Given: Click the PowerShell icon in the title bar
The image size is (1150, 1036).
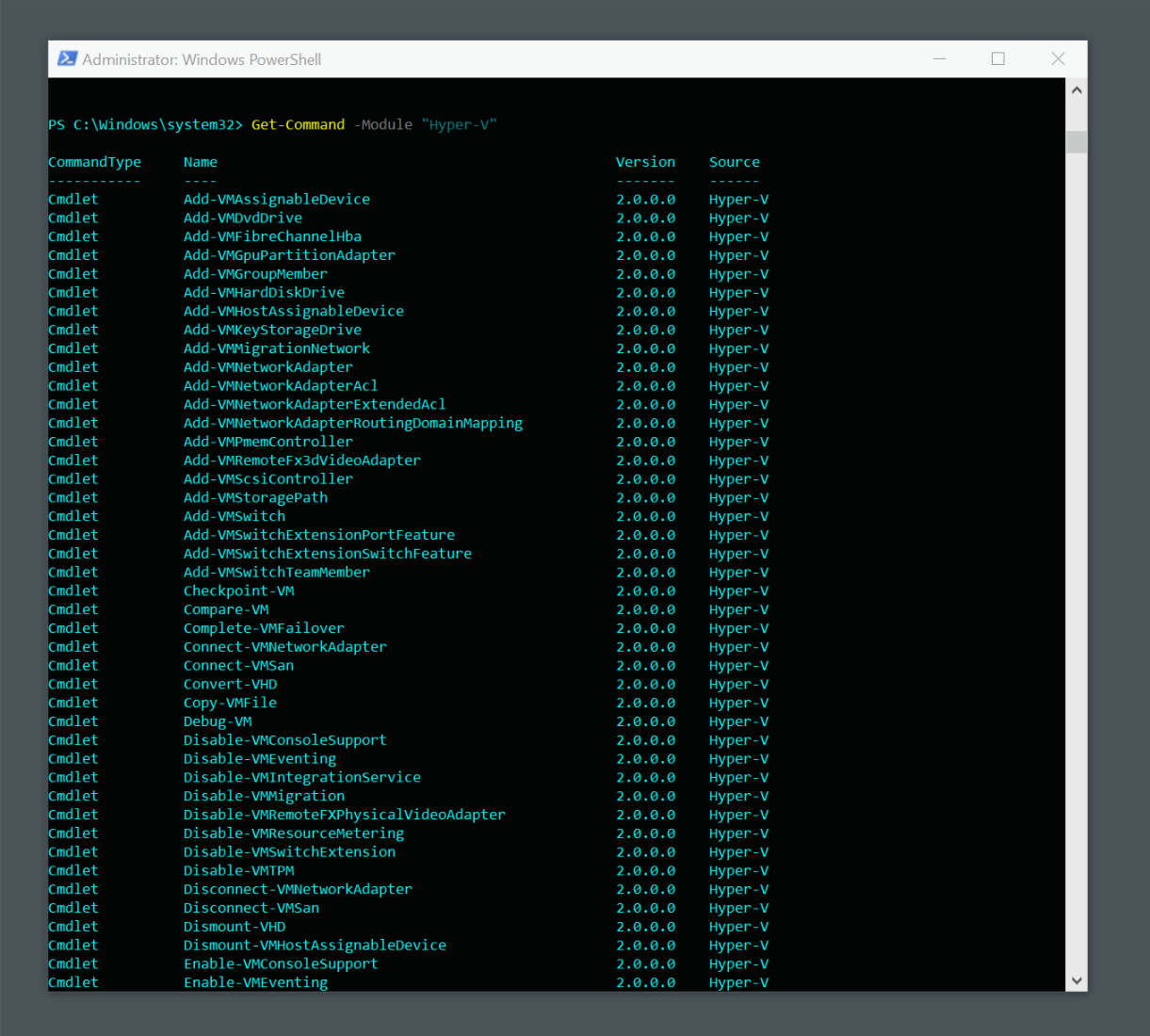Looking at the screenshot, I should click(x=66, y=58).
